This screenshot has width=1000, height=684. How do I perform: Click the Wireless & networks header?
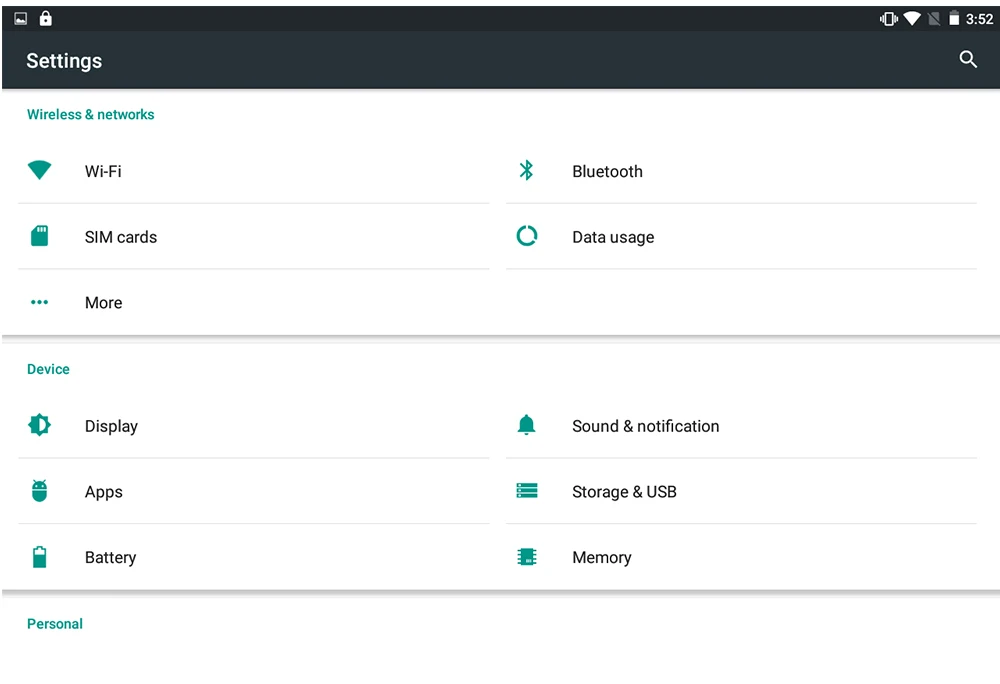pos(91,114)
